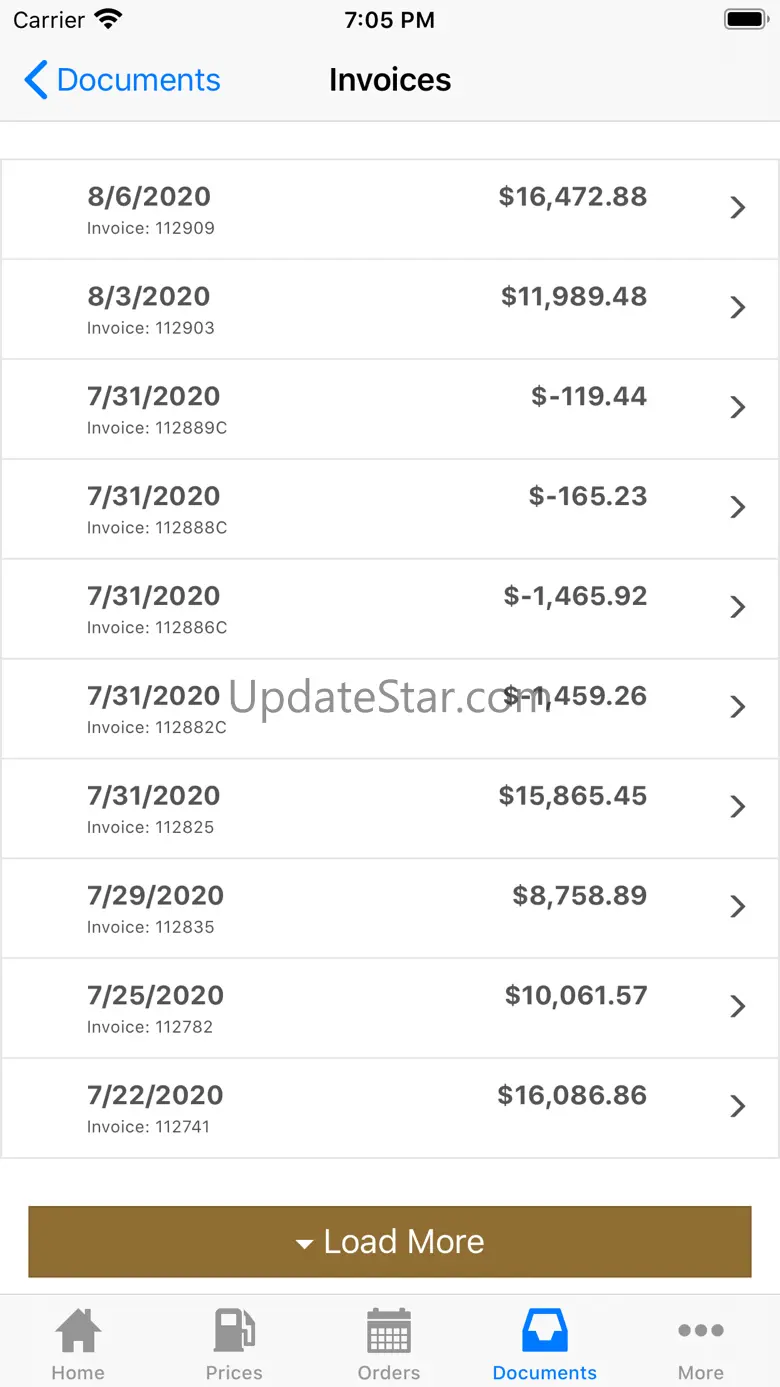Open chevron for invoice 112825
780x1387 pixels.
(x=738, y=806)
